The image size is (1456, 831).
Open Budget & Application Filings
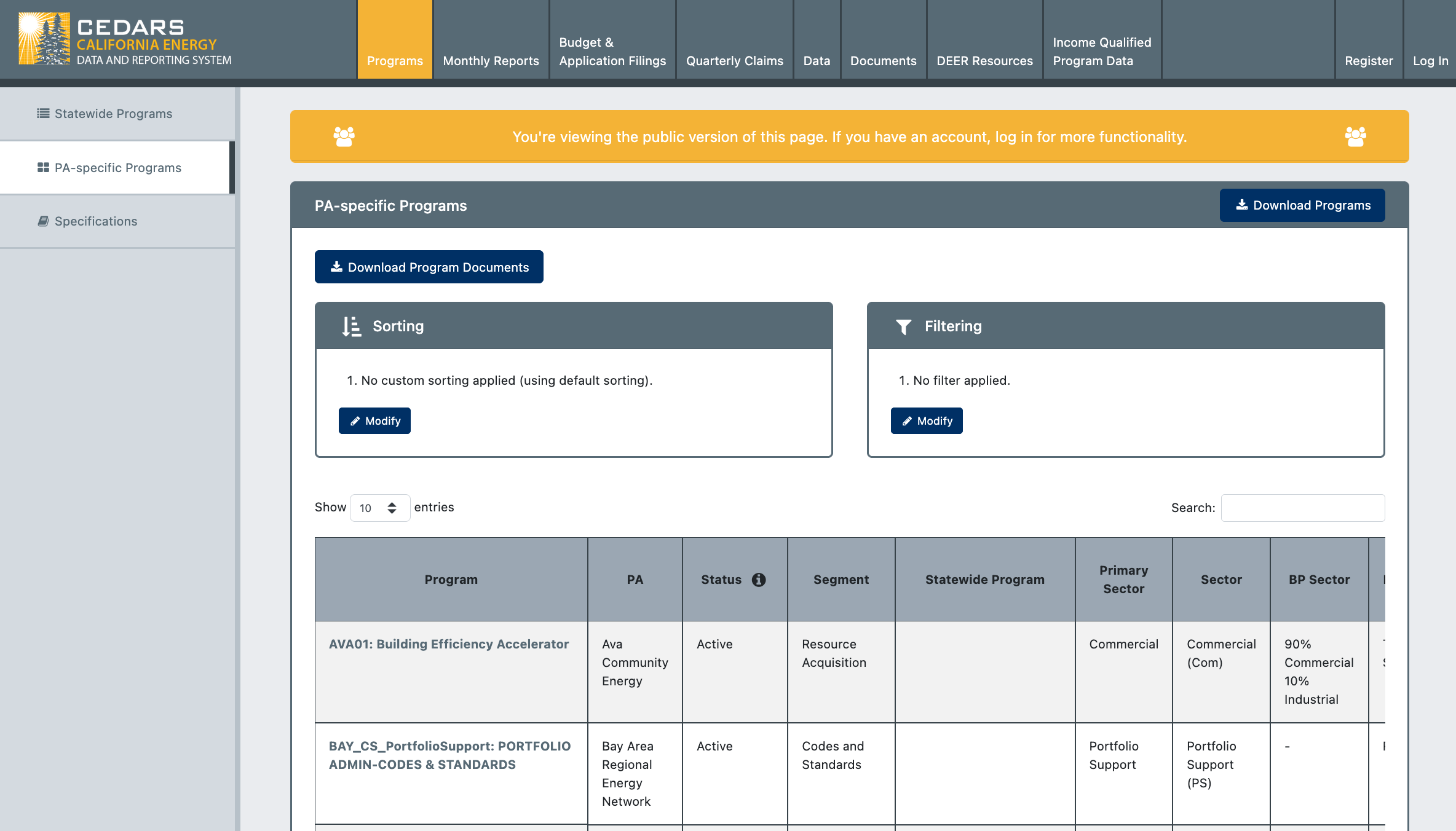point(612,39)
